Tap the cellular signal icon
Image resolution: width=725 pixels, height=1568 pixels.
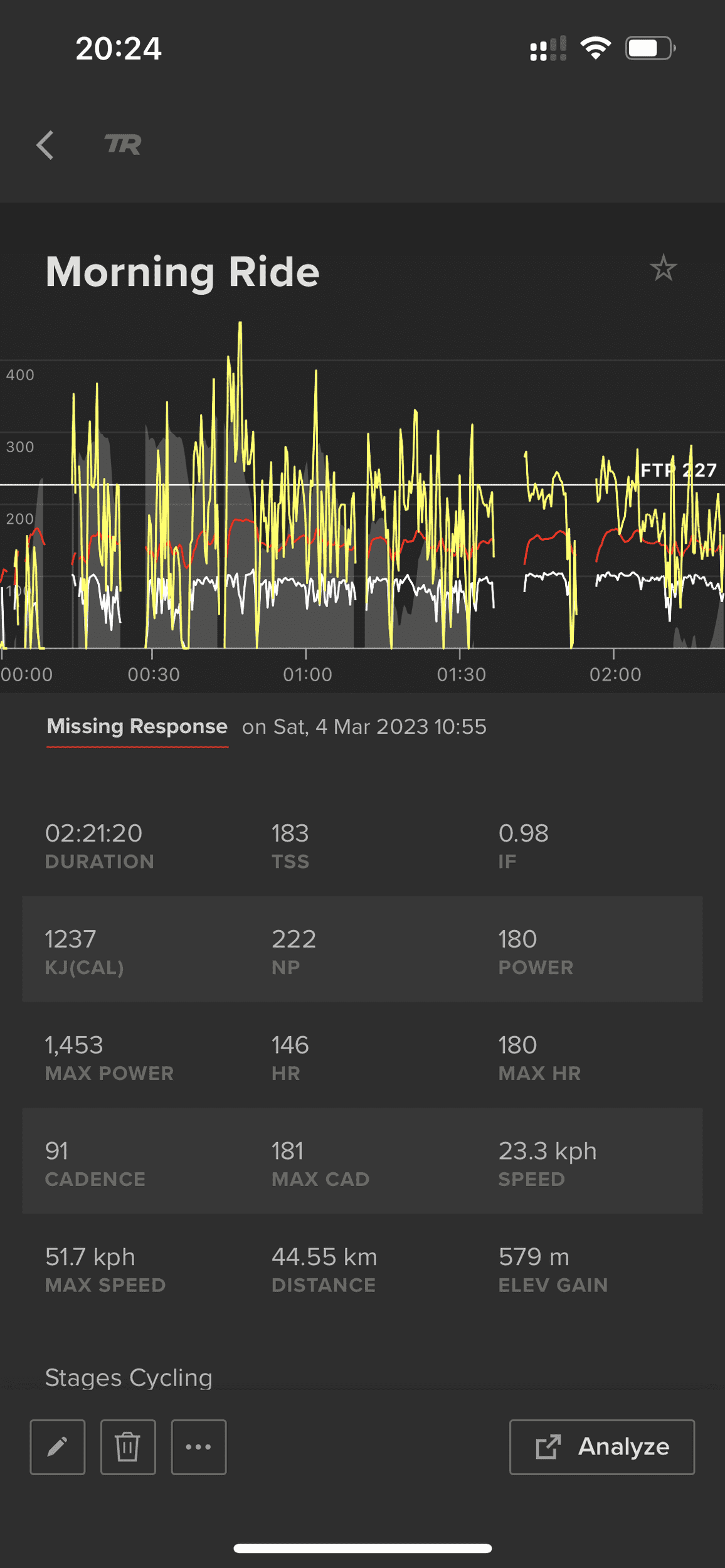[x=548, y=49]
